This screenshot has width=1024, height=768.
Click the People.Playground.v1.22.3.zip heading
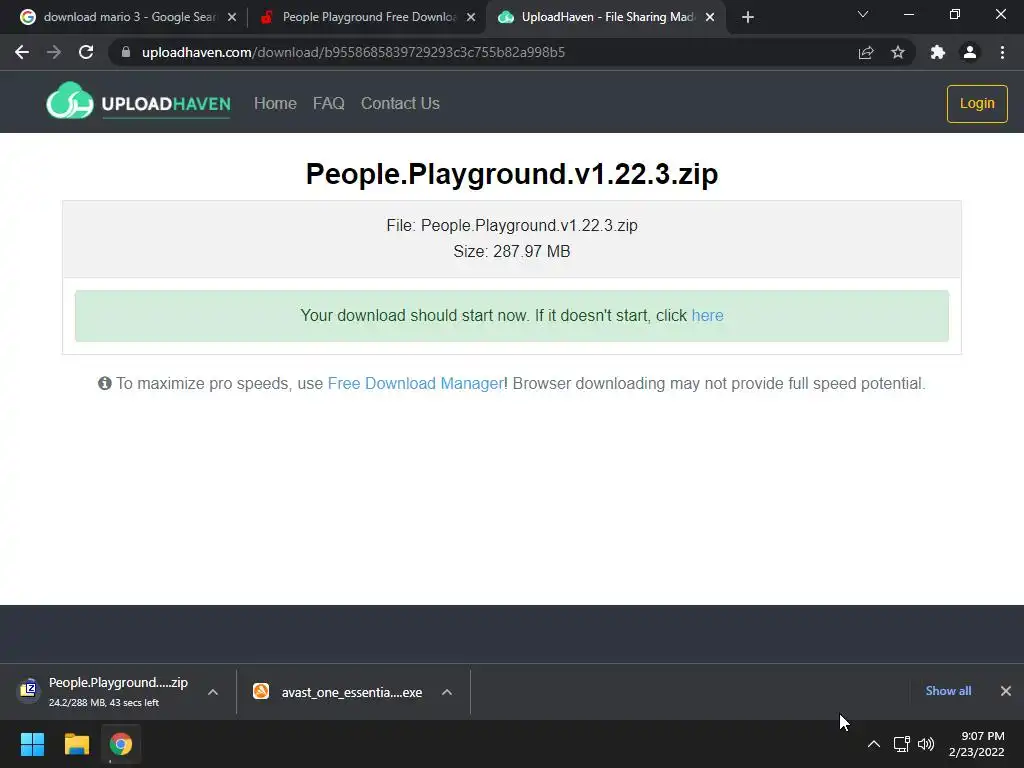(512, 174)
